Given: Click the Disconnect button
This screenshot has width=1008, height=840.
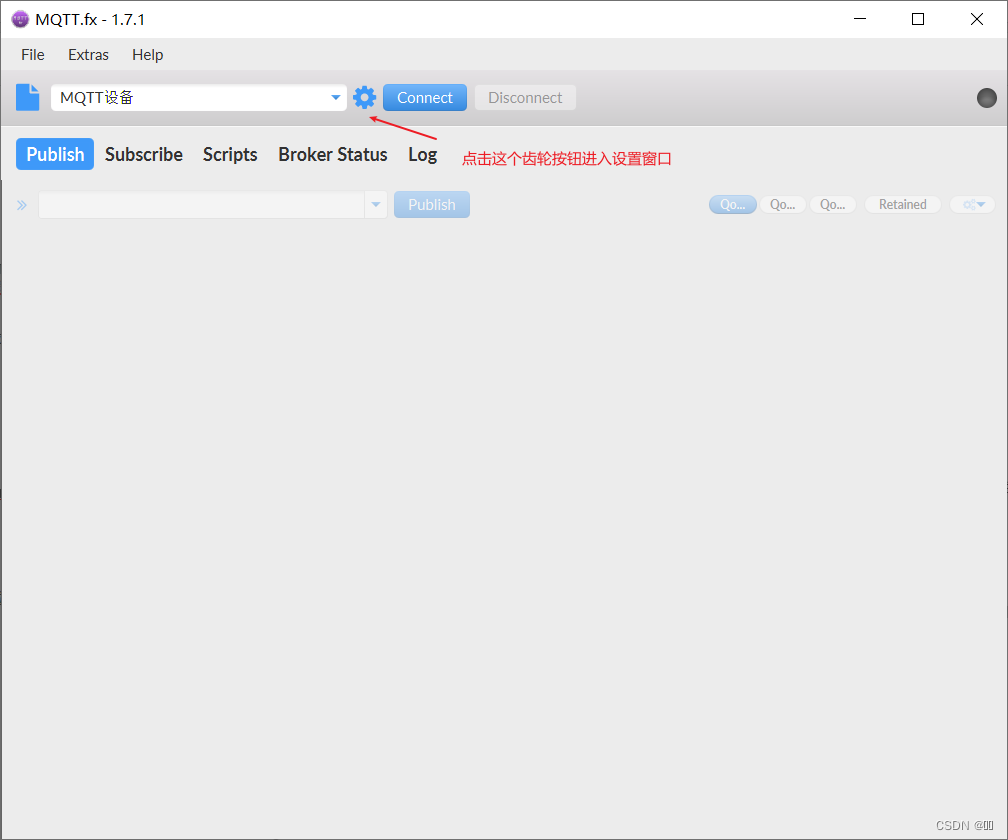Looking at the screenshot, I should point(525,98).
